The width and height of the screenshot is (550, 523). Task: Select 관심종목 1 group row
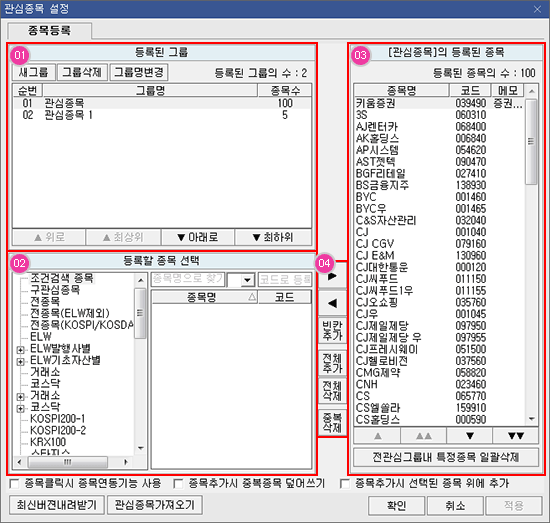162,115
